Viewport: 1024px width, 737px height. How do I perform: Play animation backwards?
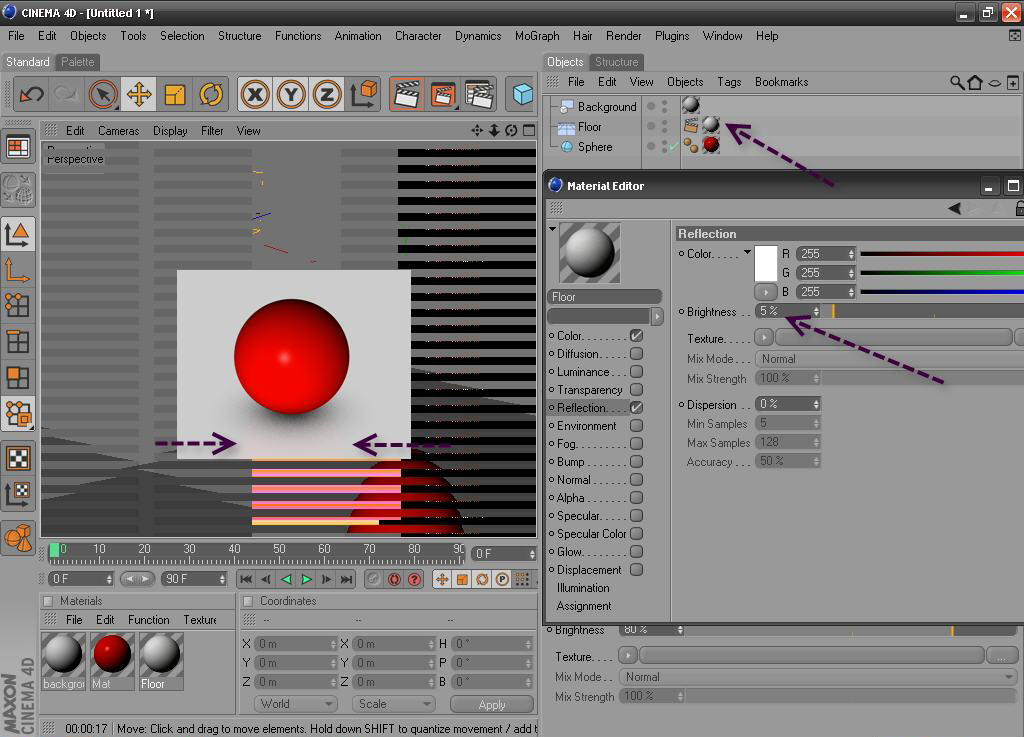coord(286,579)
